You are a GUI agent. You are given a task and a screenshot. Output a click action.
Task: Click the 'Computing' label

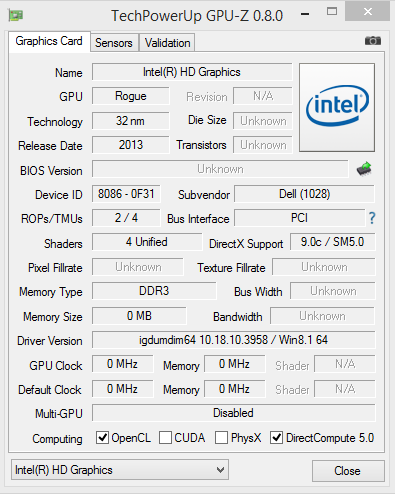coord(57,439)
